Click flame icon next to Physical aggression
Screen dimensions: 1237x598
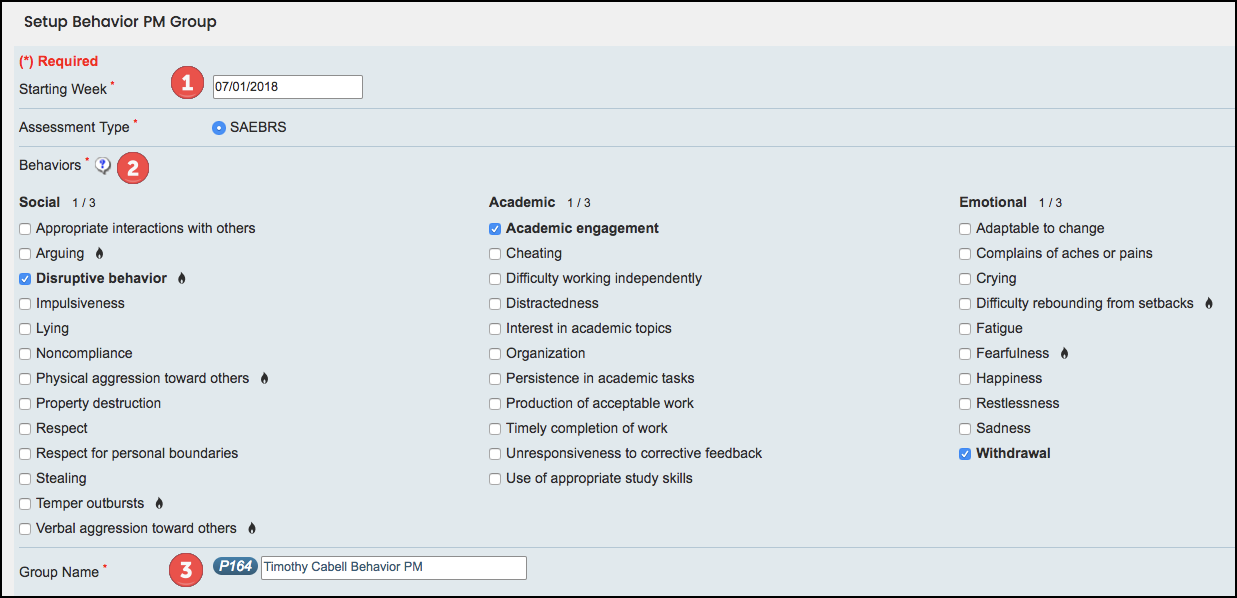264,378
